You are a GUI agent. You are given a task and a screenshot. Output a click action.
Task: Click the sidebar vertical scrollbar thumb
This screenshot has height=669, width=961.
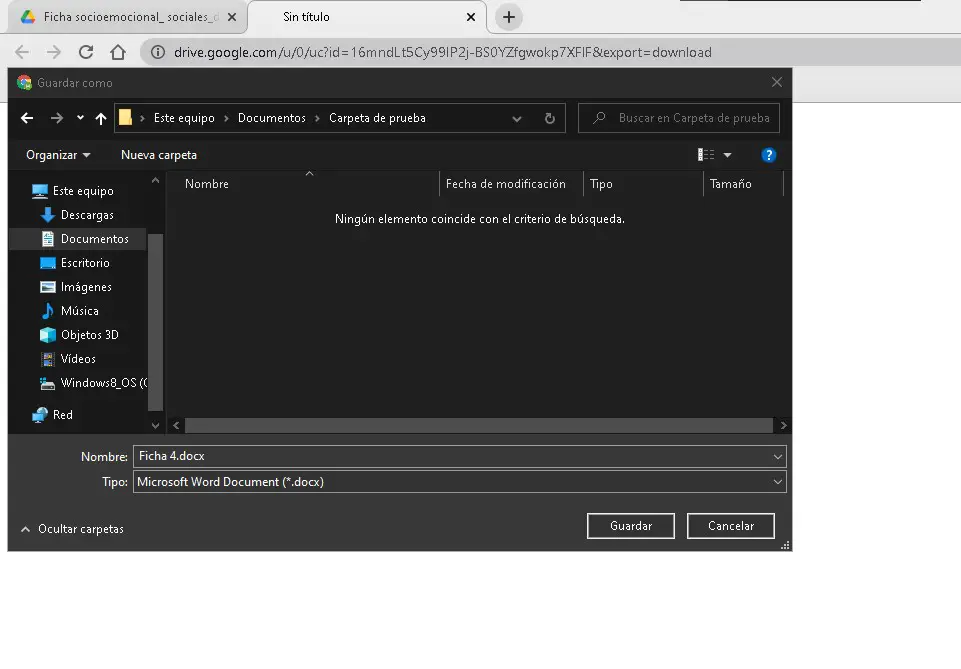(156, 322)
